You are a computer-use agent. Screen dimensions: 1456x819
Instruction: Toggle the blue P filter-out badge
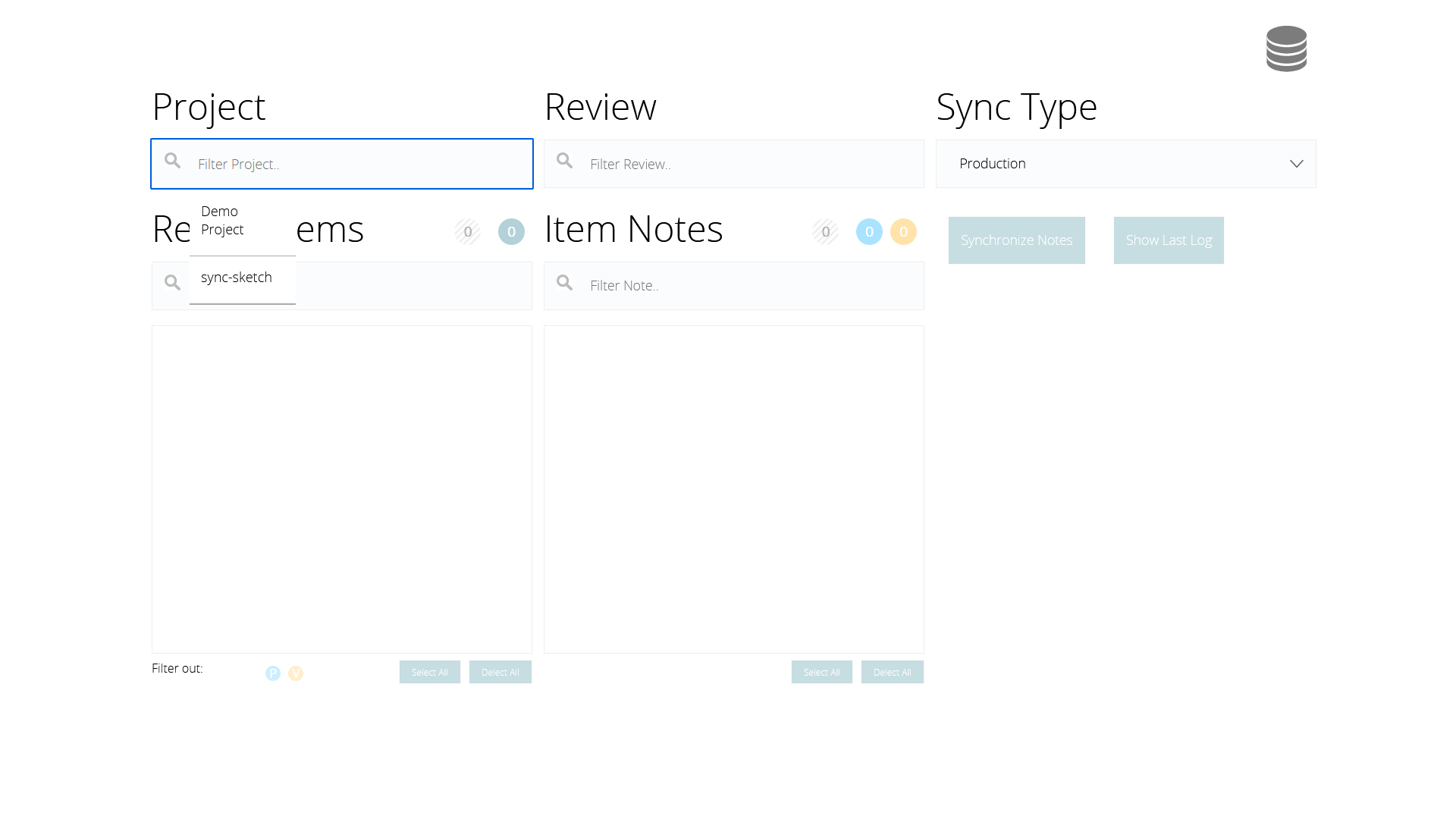click(273, 673)
